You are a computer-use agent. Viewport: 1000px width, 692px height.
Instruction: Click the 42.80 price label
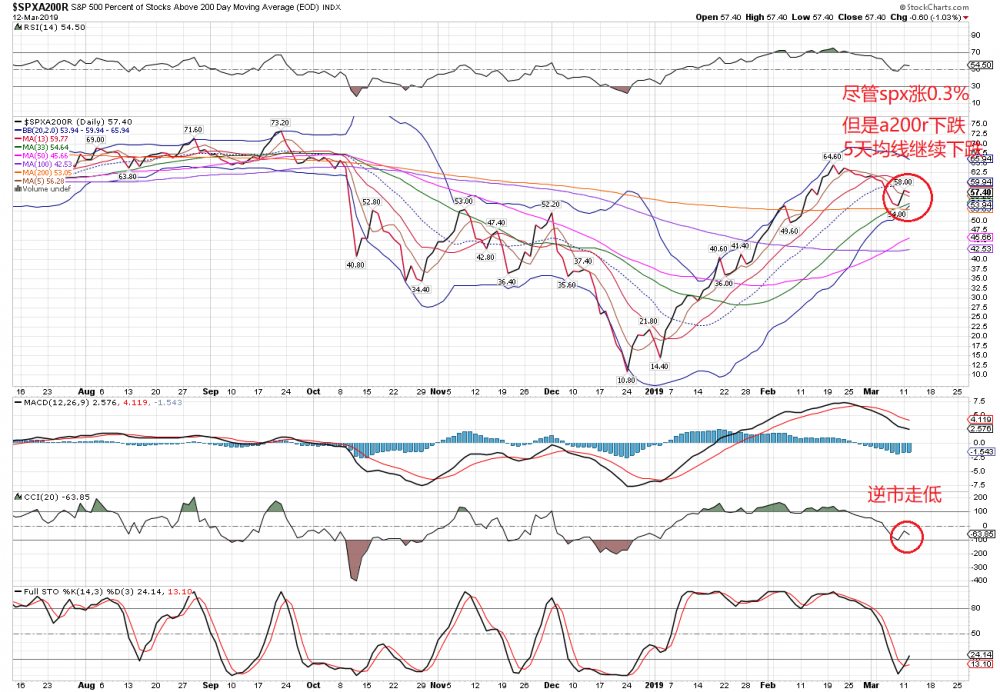point(485,257)
